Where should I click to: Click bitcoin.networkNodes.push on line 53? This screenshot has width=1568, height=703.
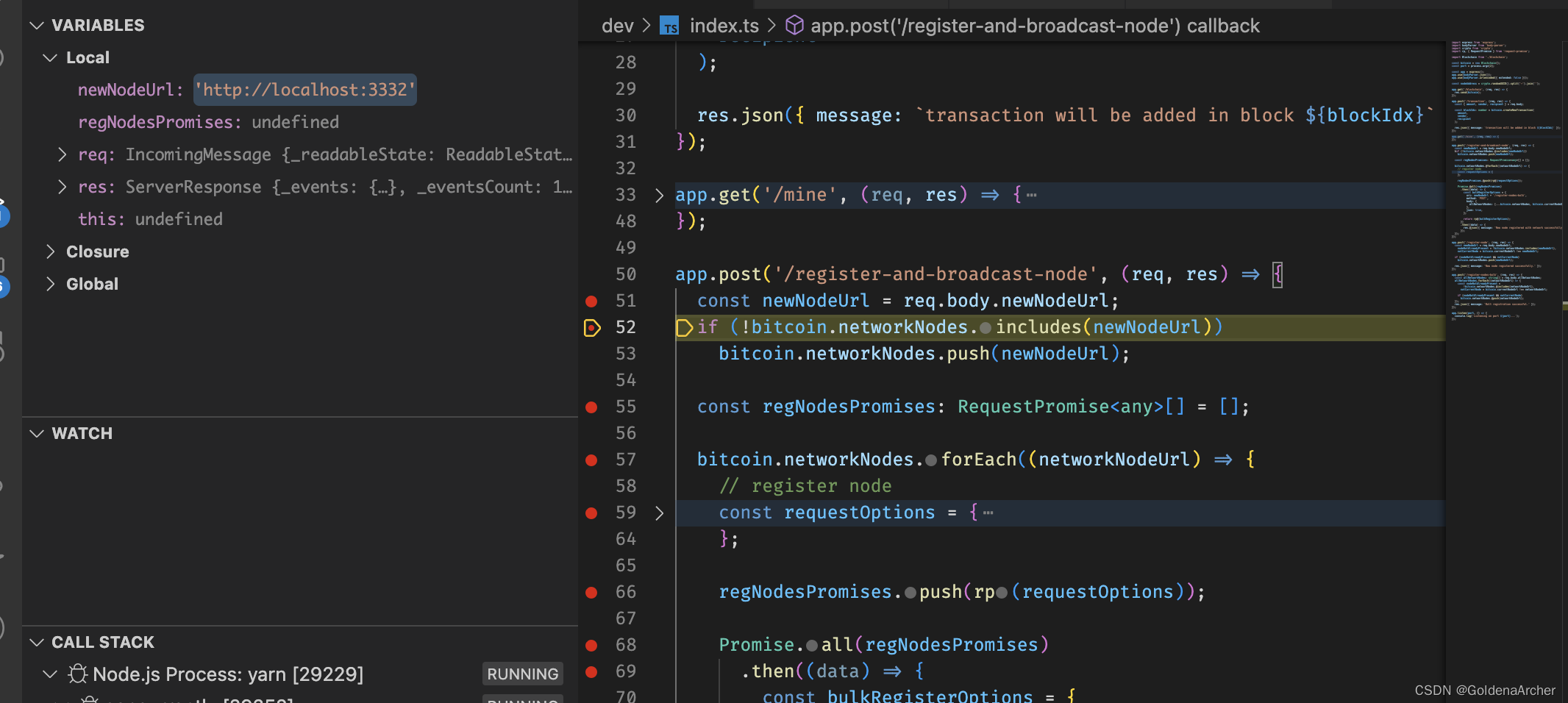854,354
